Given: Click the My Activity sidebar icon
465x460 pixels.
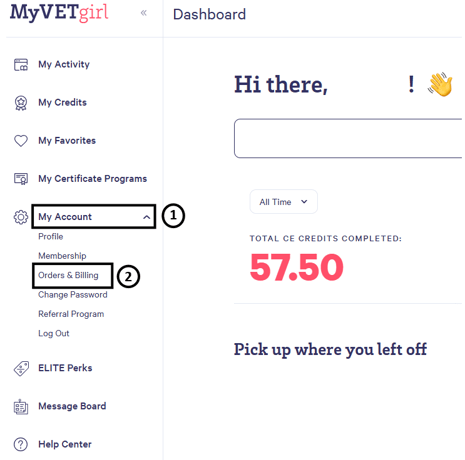Looking at the screenshot, I should pyautogui.click(x=21, y=65).
